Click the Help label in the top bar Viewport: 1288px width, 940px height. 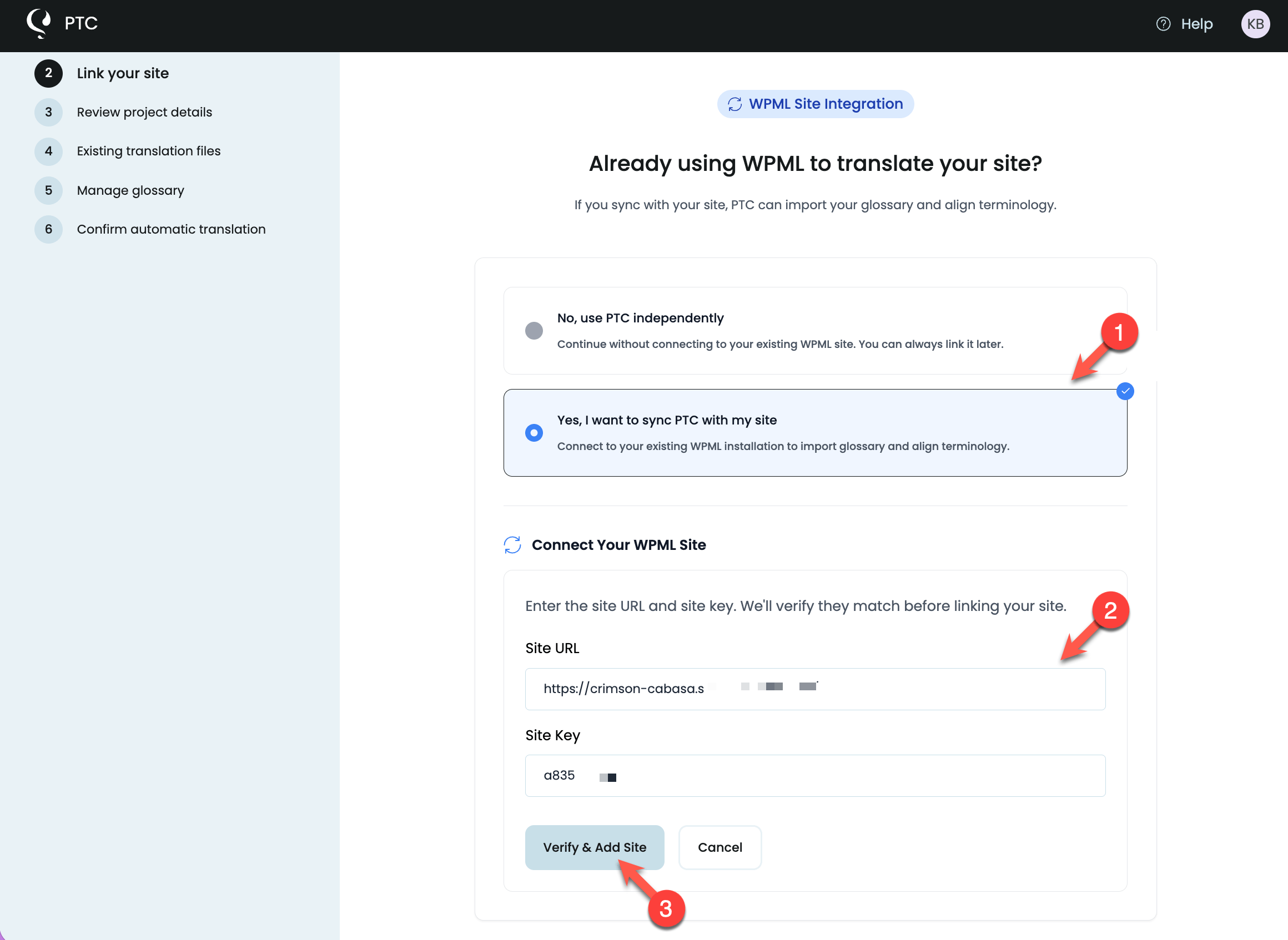[1196, 24]
